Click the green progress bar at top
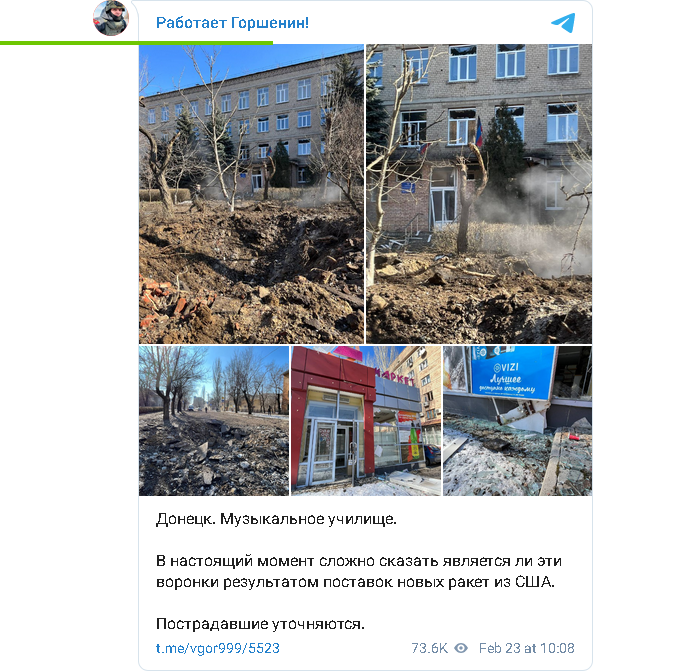This screenshot has width=686, height=671. point(136,43)
